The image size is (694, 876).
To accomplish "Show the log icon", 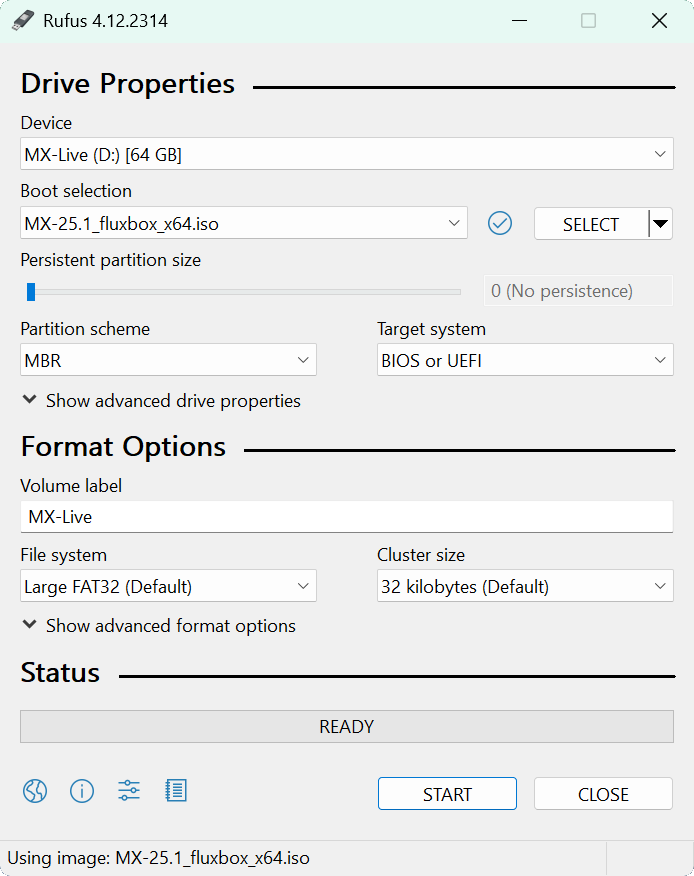I will (176, 792).
